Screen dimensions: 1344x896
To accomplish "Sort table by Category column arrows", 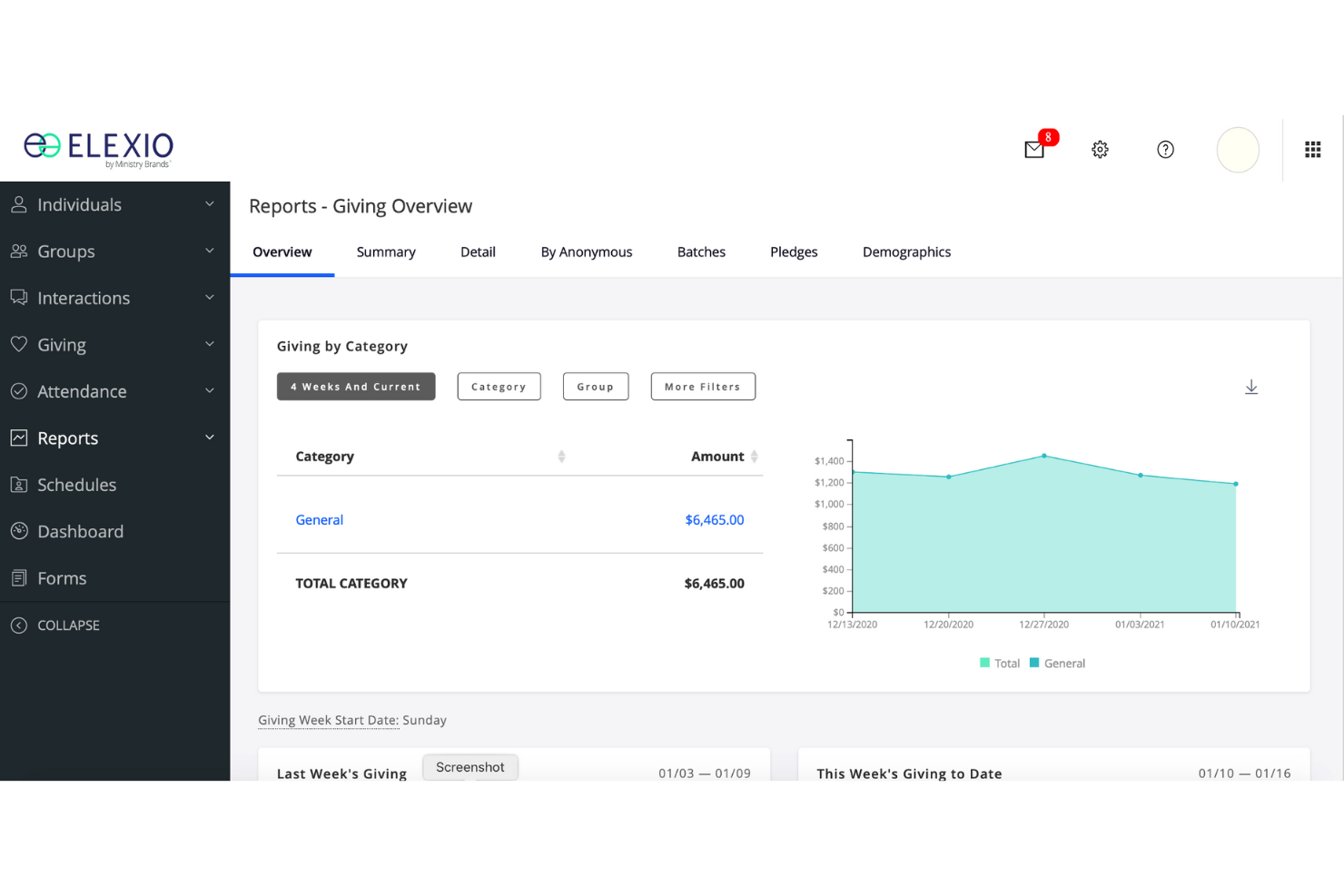I will [x=561, y=457].
